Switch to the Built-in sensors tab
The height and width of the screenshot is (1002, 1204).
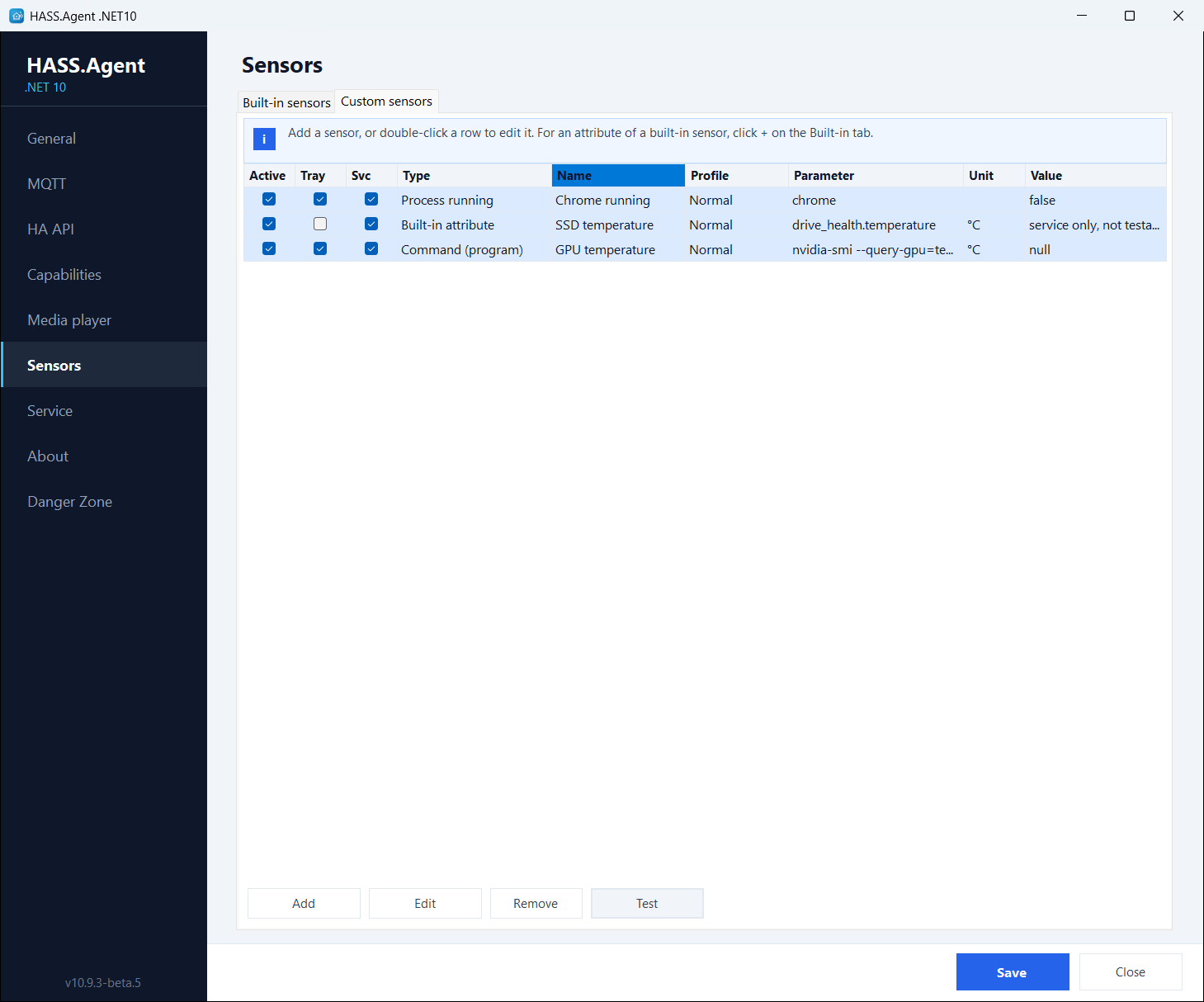point(286,102)
